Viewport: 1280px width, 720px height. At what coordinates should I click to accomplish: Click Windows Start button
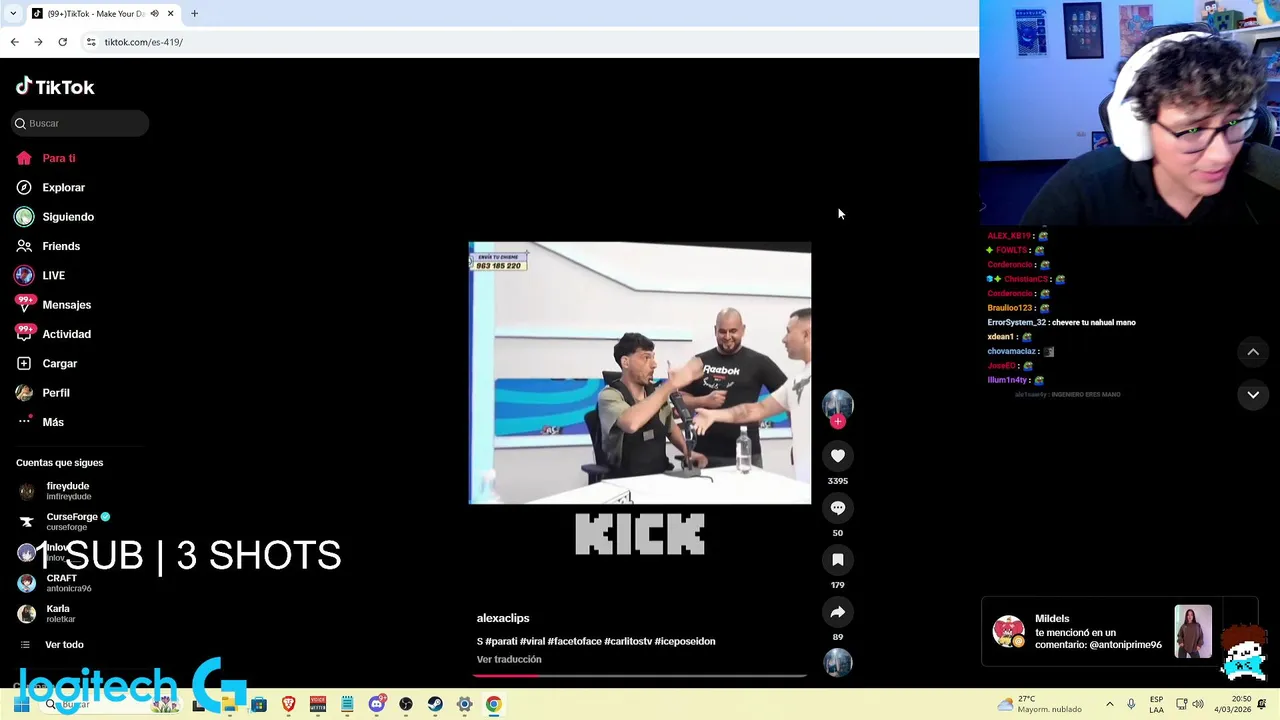(x=21, y=704)
